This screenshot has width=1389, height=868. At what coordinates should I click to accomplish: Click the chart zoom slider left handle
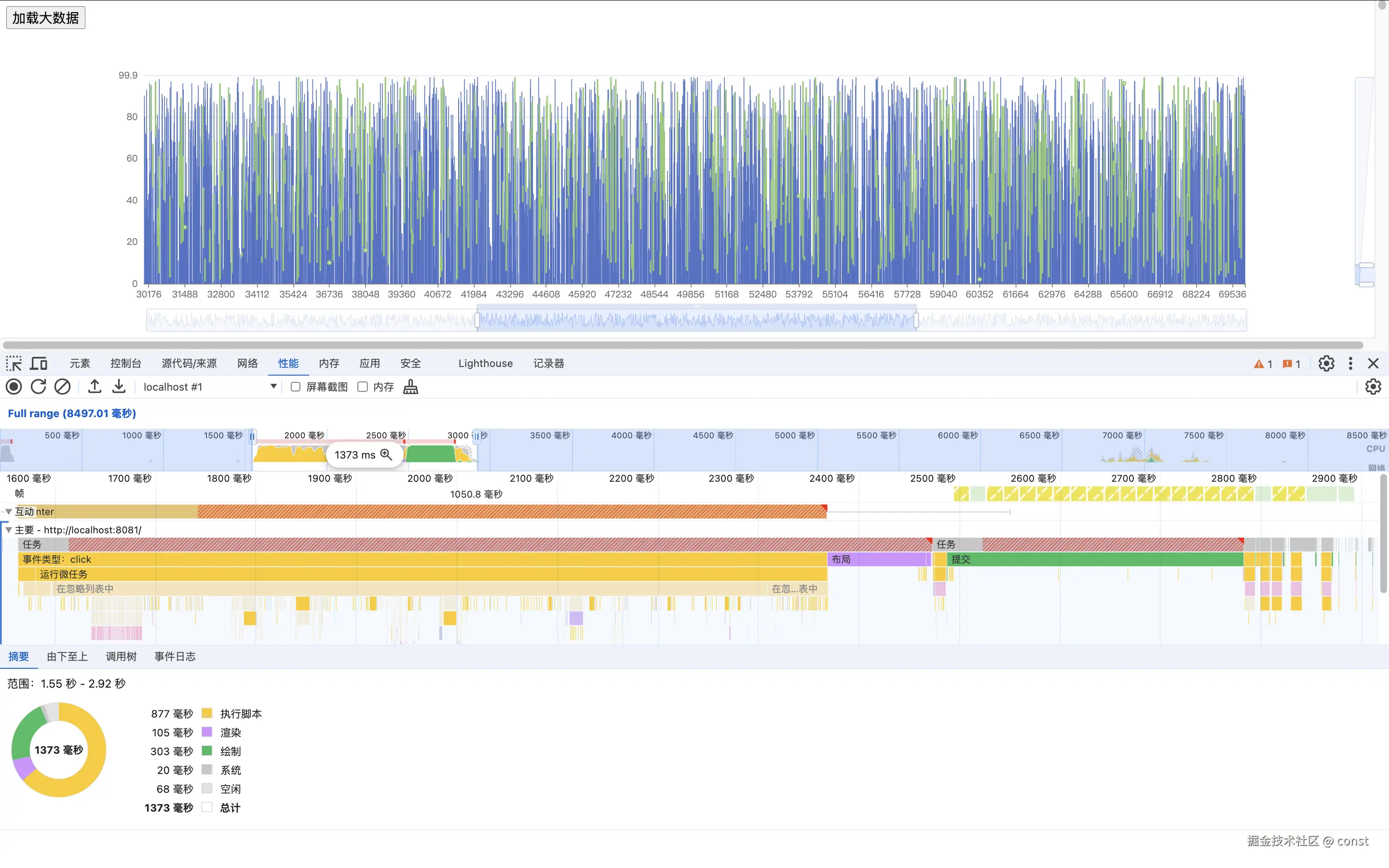[x=477, y=320]
